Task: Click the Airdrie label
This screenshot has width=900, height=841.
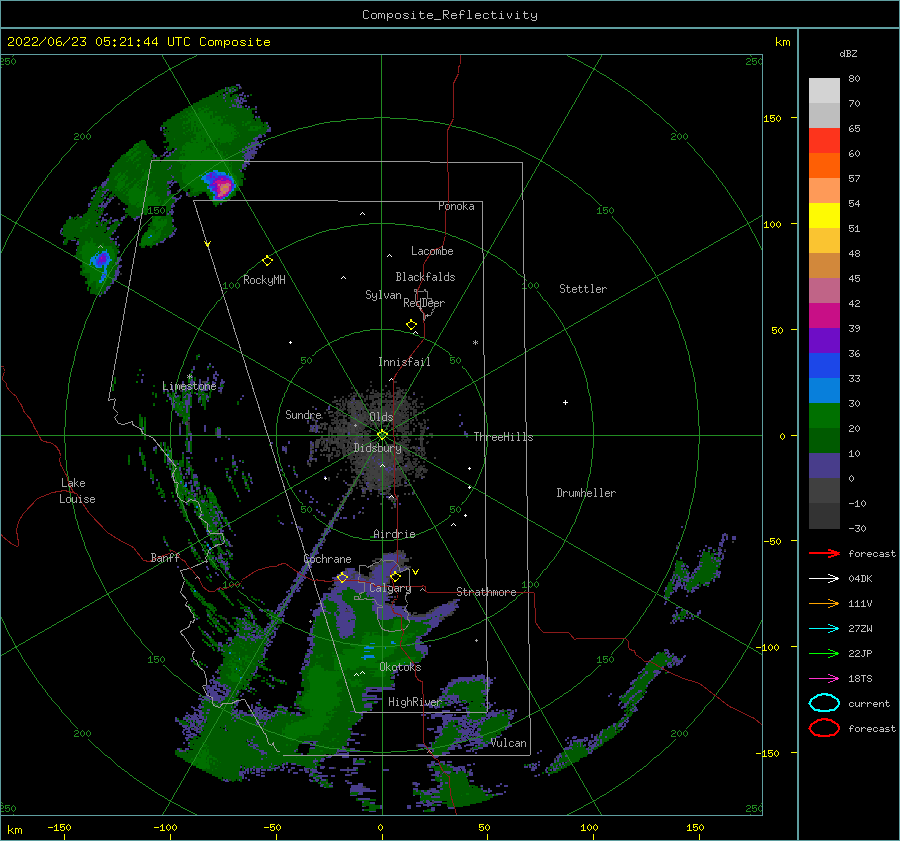Action: [394, 534]
